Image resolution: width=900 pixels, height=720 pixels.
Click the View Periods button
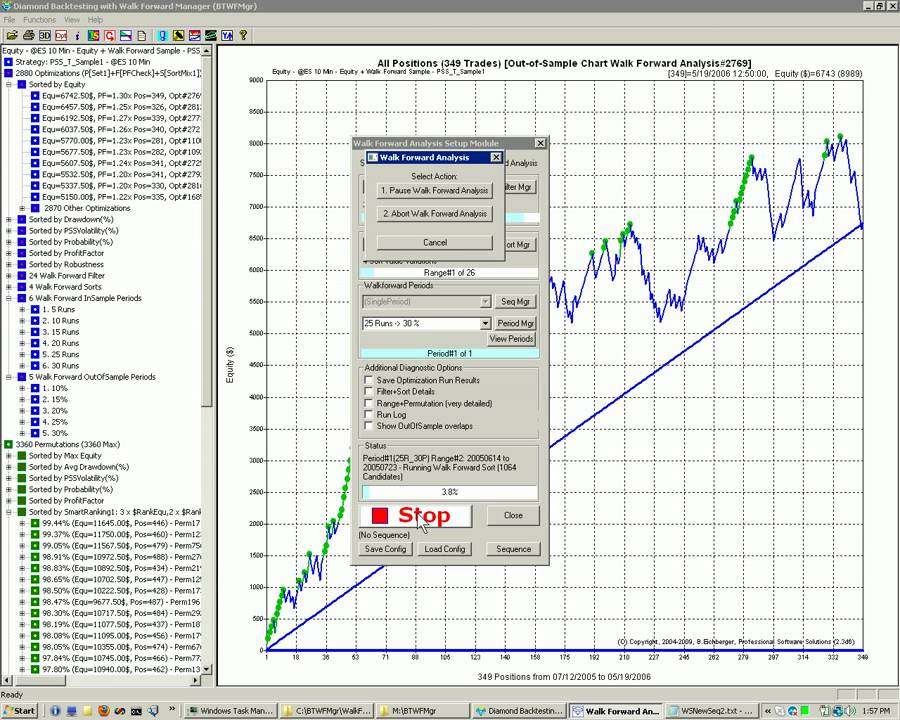(511, 339)
